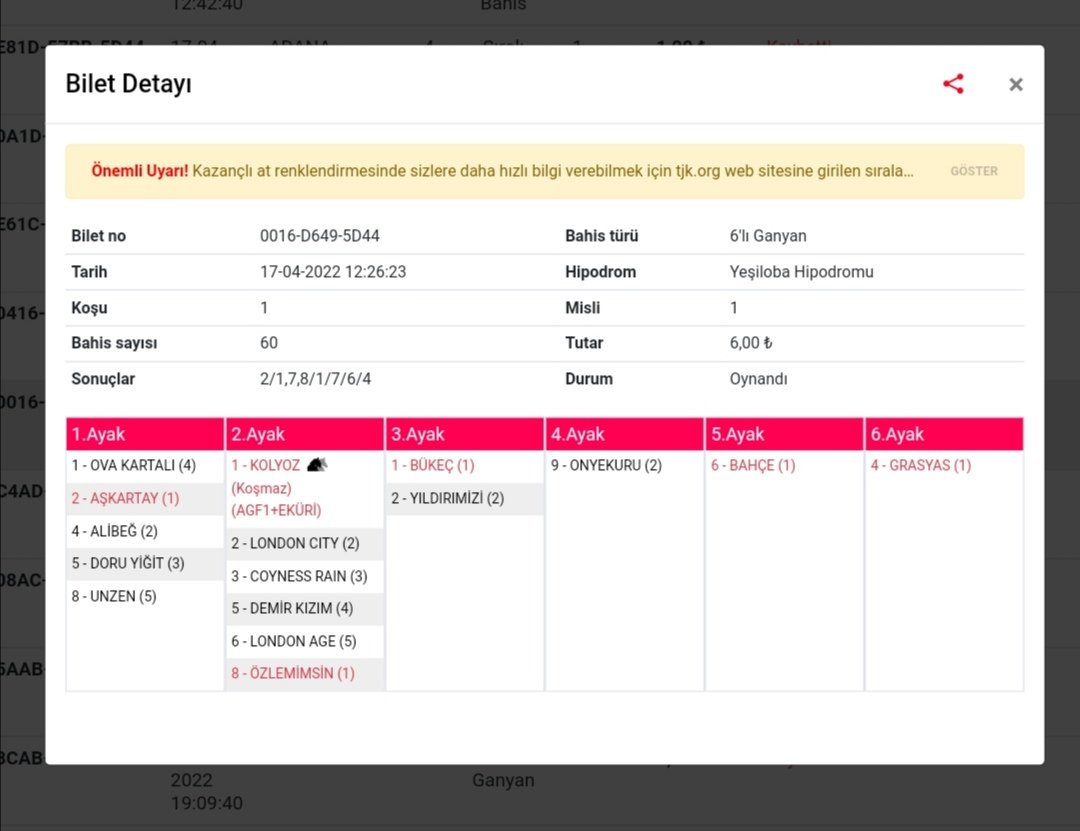
Task: Select the 6.Ayak column header
Action: [944, 434]
